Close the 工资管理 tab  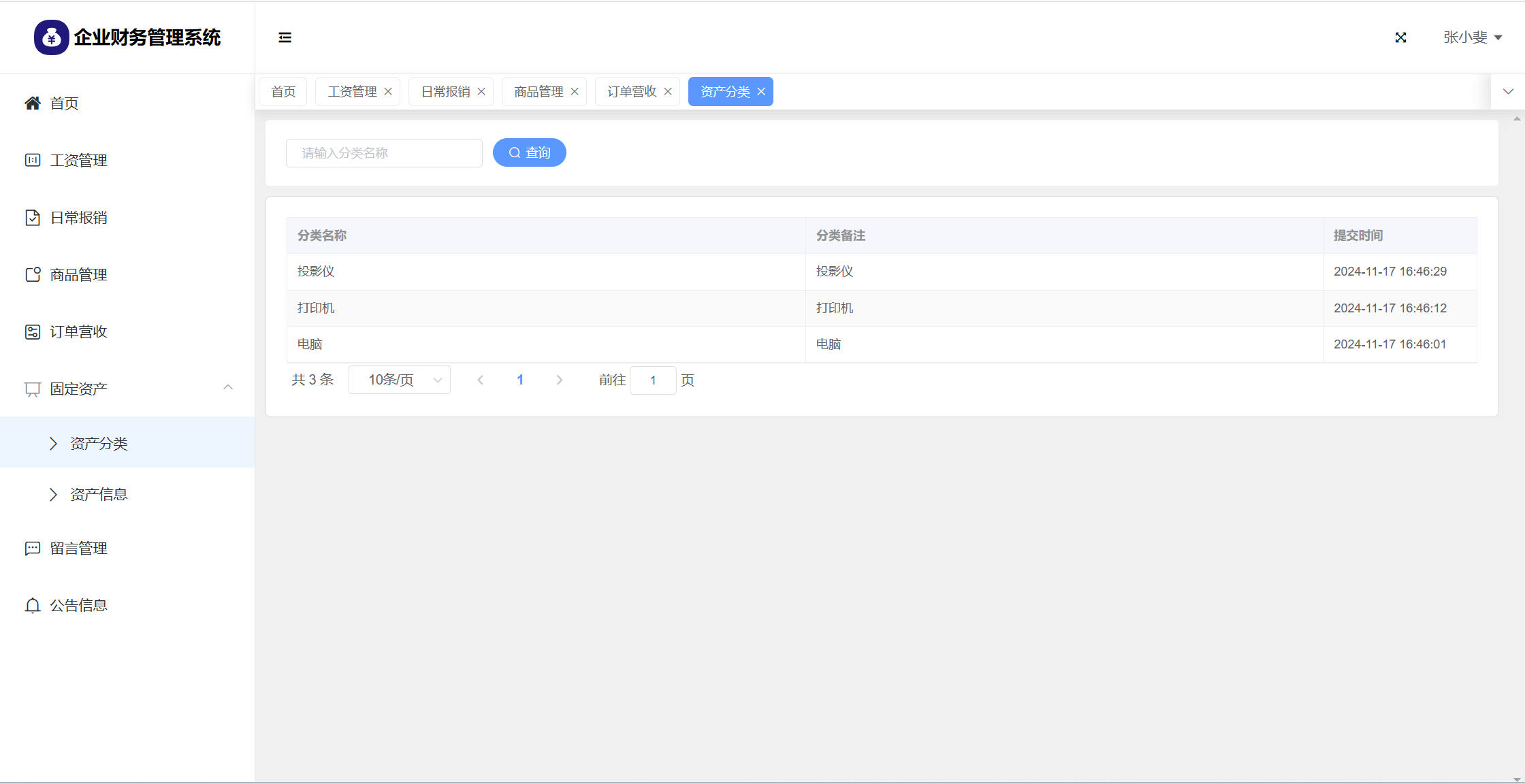click(388, 92)
